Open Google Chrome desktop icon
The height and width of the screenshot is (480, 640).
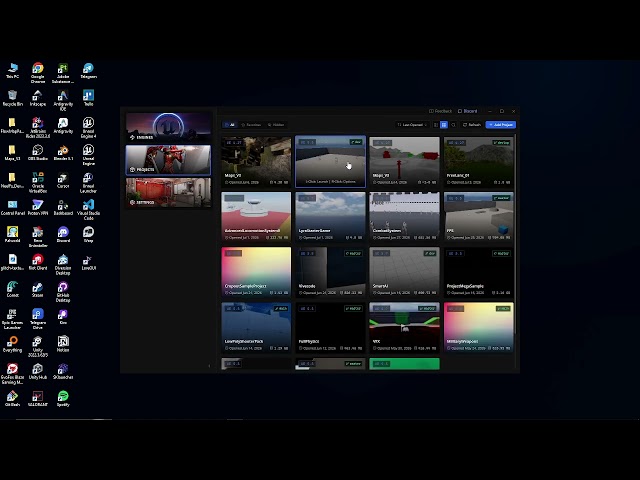[x=38, y=73]
